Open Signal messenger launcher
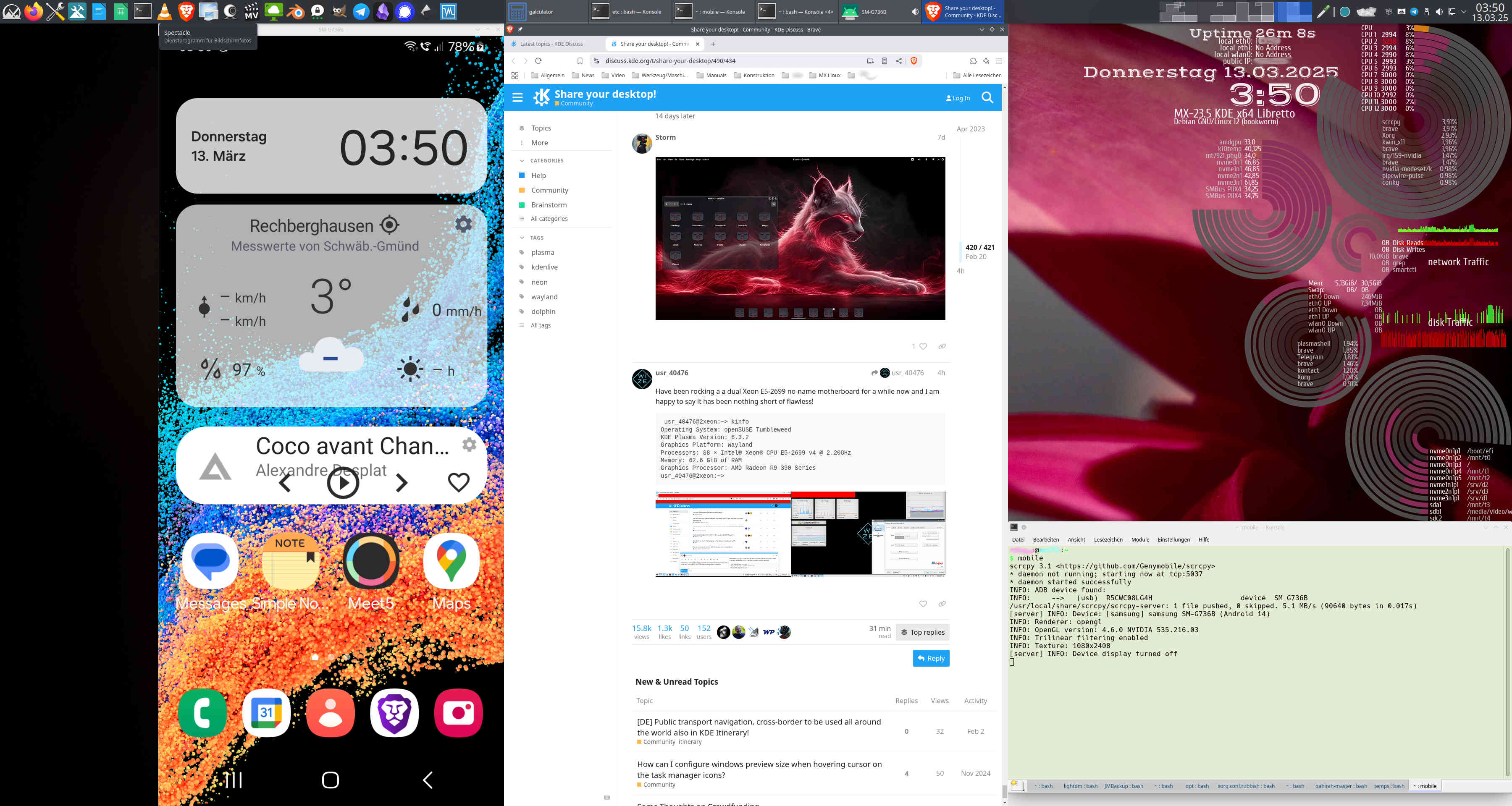The height and width of the screenshot is (806, 1512). [x=404, y=11]
